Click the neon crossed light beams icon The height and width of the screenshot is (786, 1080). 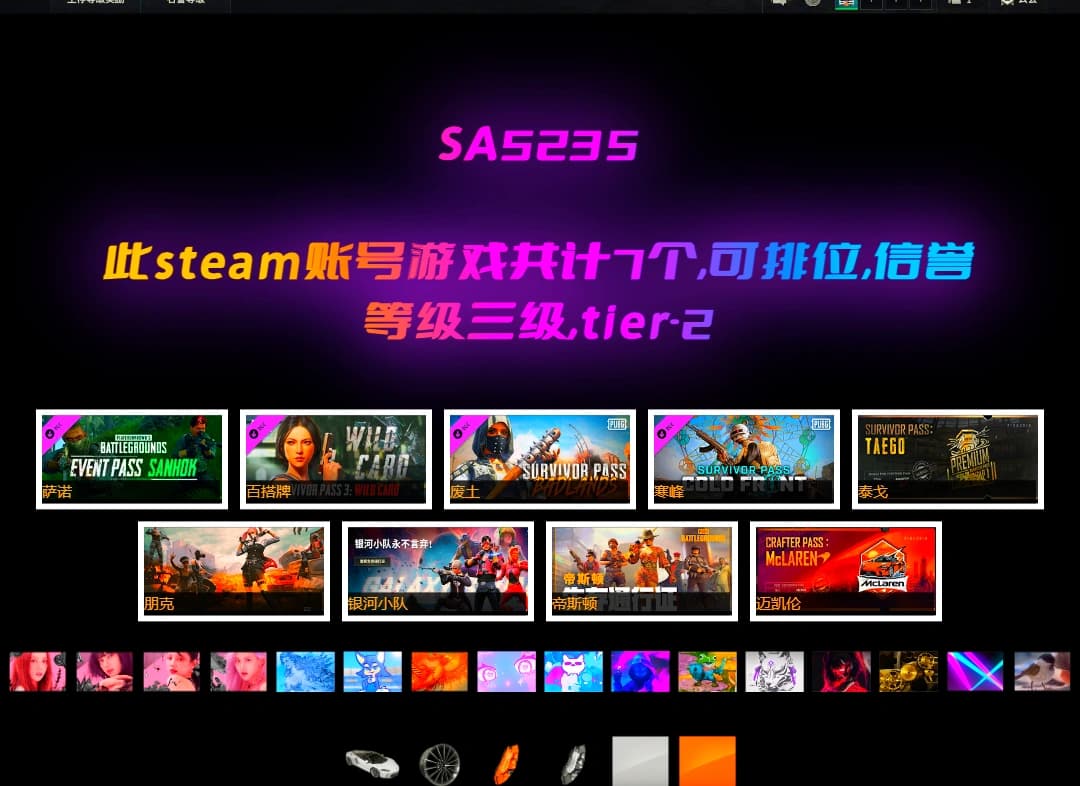click(975, 672)
